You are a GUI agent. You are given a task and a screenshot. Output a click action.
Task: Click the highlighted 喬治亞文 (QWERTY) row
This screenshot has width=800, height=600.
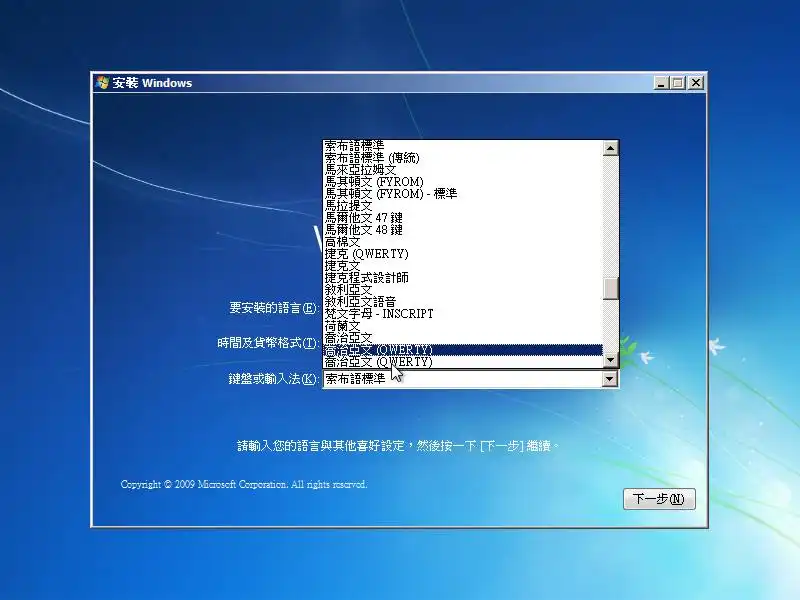point(463,350)
